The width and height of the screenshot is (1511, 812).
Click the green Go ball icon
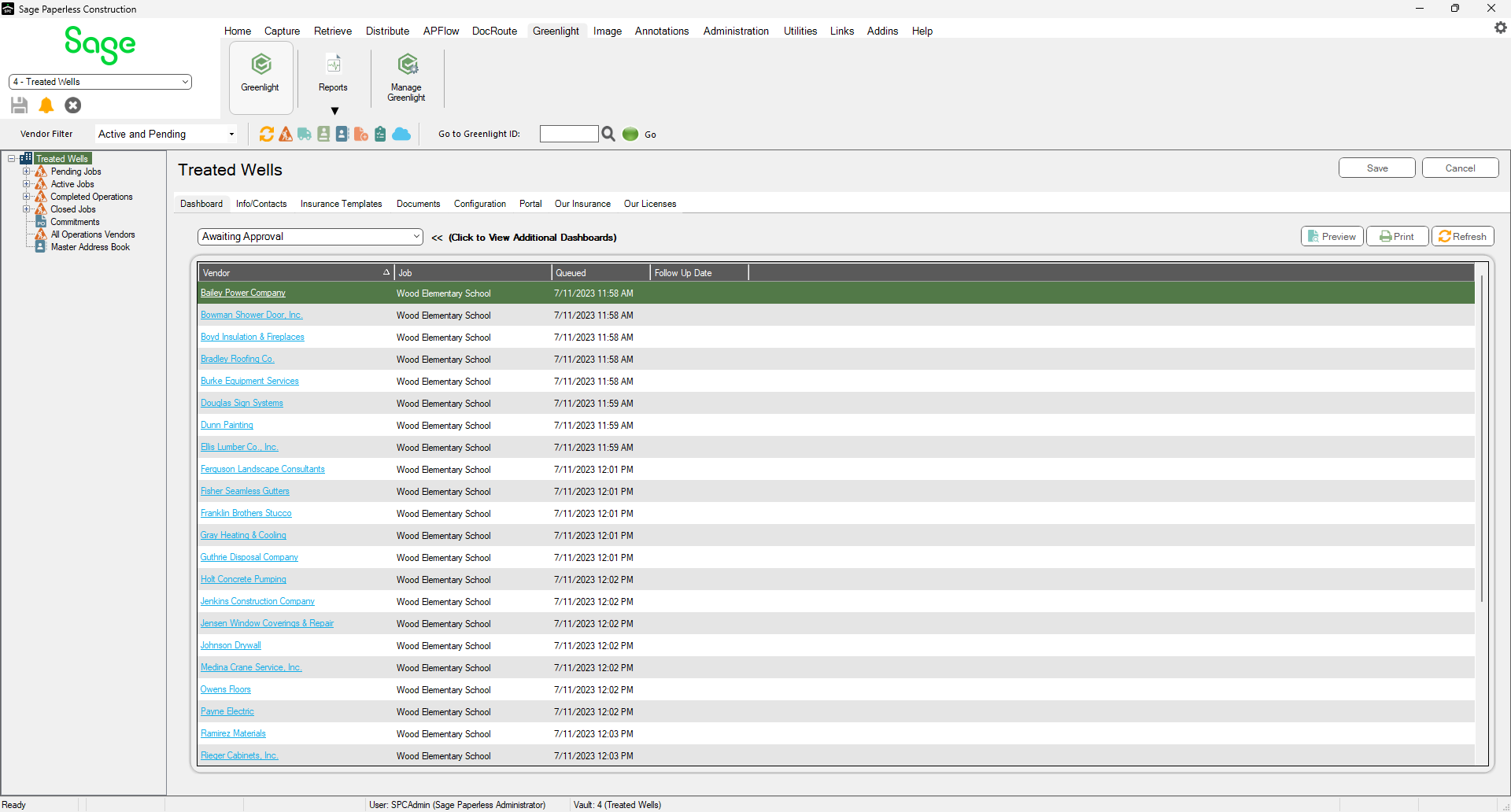[x=630, y=135]
